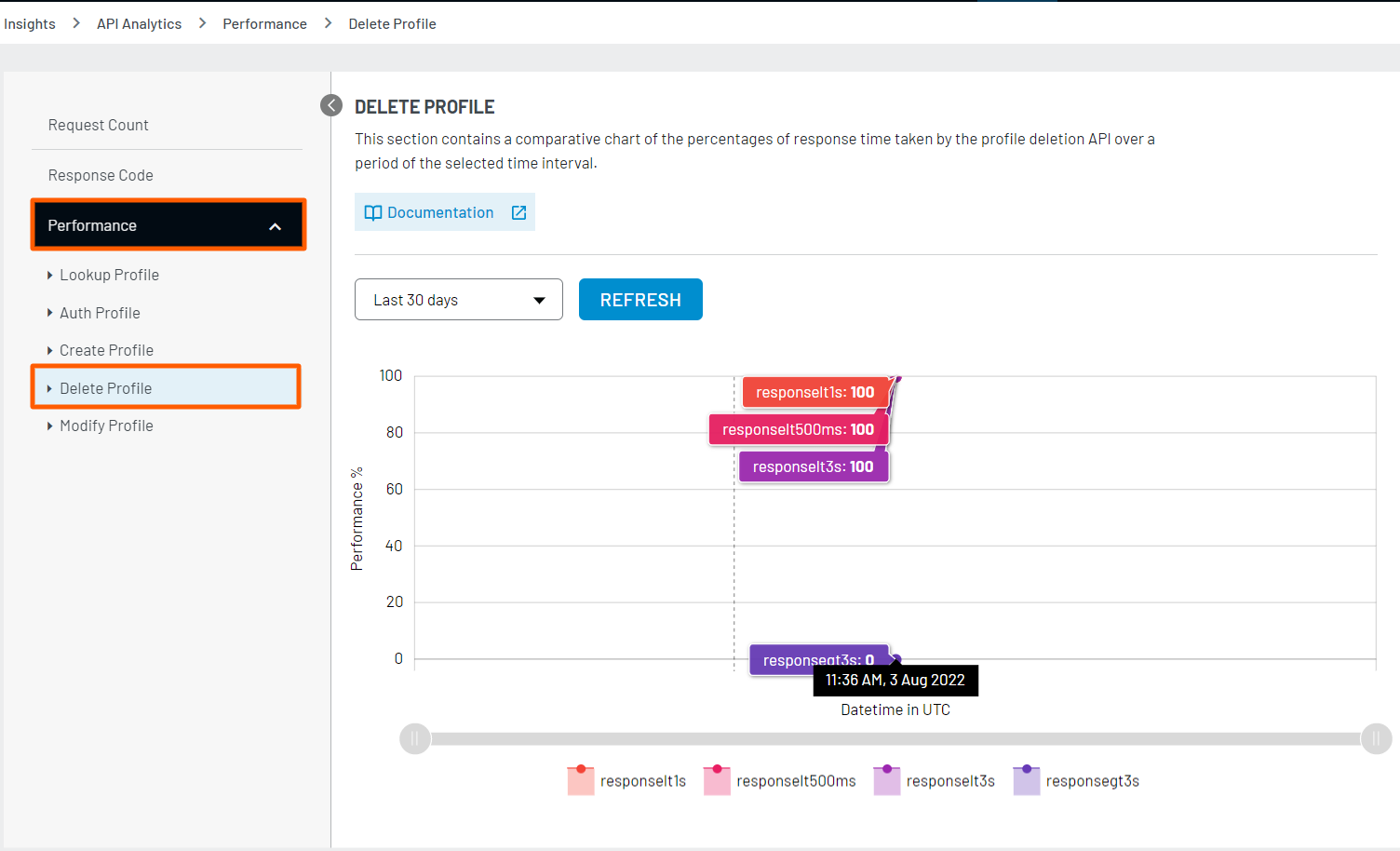Image resolution: width=1400 pixels, height=851 pixels.
Task: Toggle the responsegt3s legend marker icon
Action: (1026, 780)
